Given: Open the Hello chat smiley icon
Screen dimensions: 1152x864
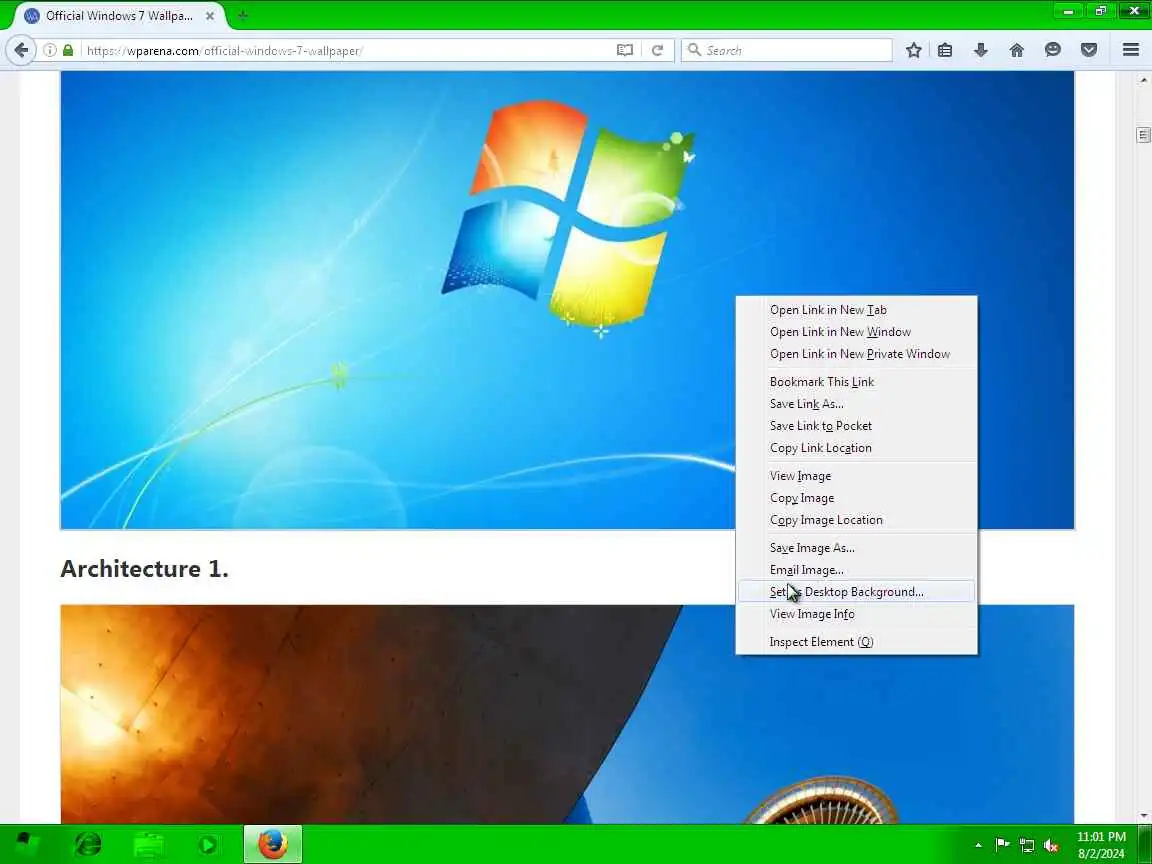Looking at the screenshot, I should tap(1052, 50).
